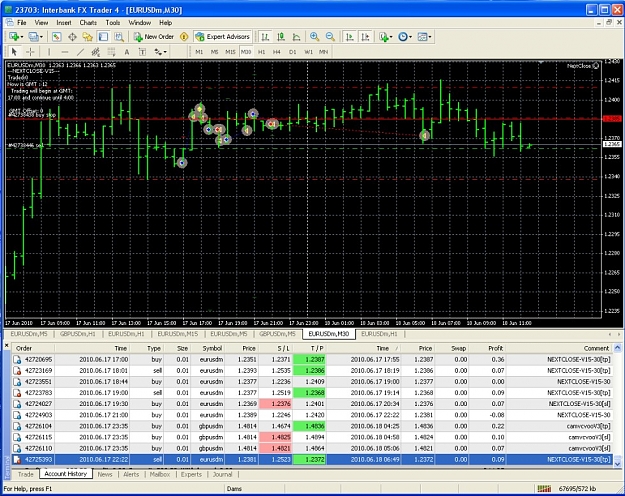
Task: Open the Help menu
Action: click(x=165, y=23)
